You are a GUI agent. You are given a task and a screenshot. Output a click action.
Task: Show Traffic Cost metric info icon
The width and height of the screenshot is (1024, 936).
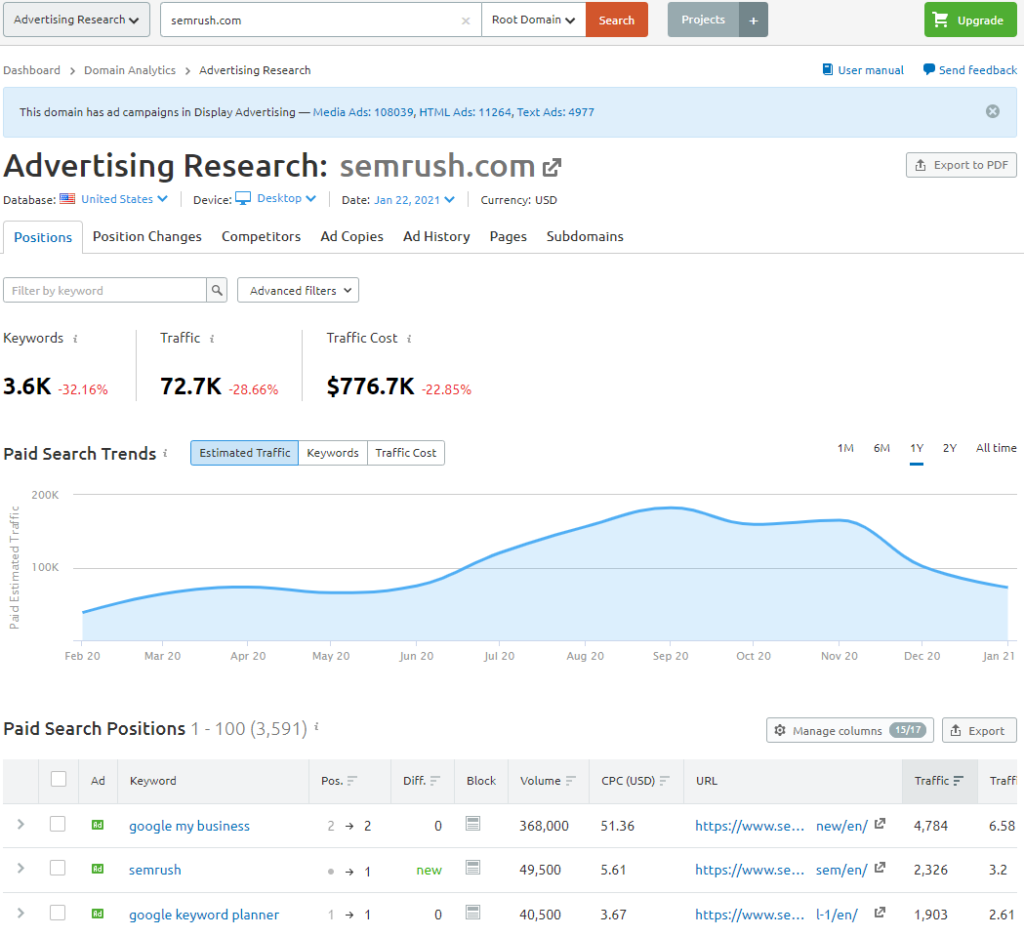[x=409, y=338]
